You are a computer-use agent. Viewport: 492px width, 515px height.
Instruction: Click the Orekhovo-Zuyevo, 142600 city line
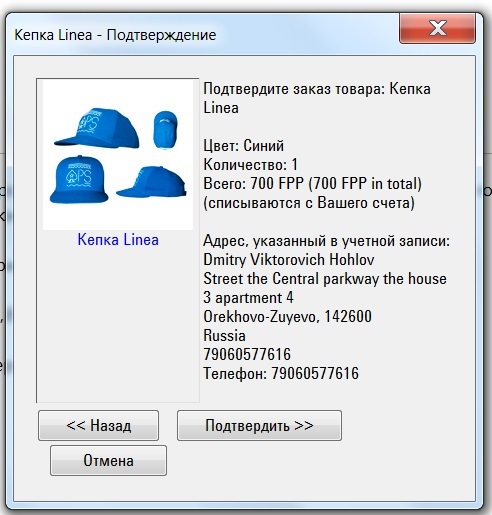click(x=287, y=316)
